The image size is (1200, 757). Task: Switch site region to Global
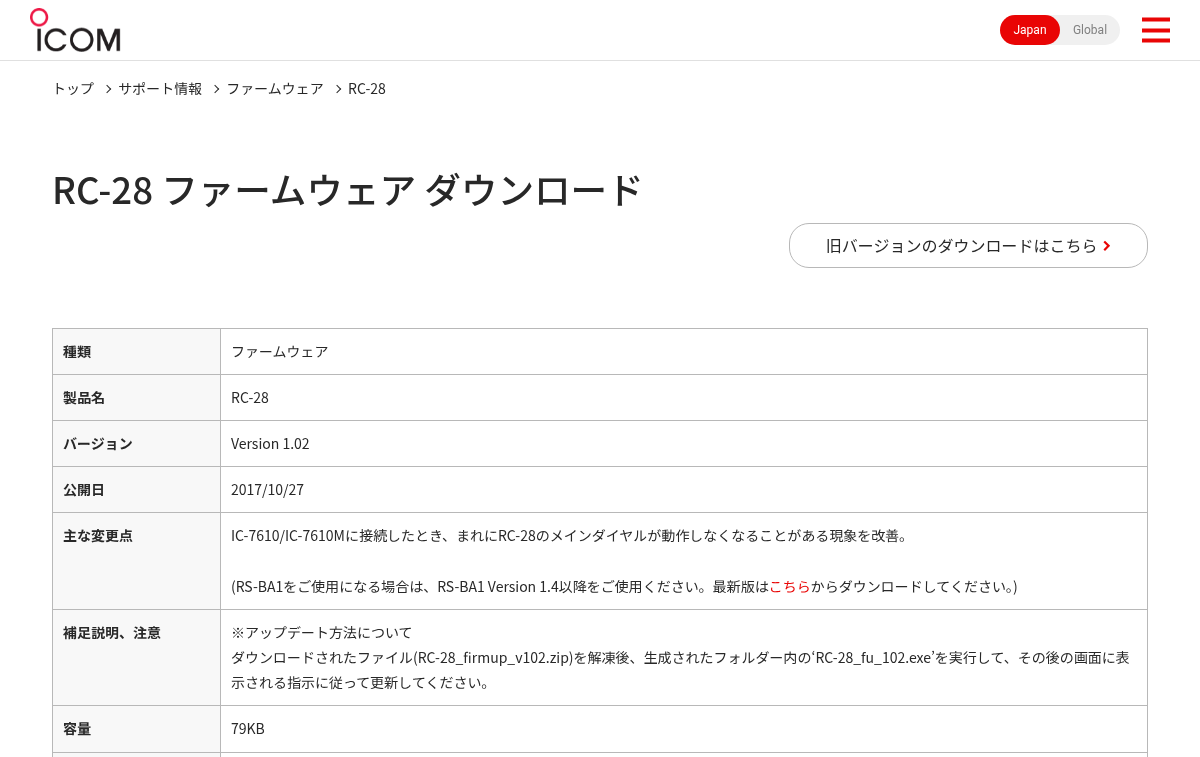tap(1090, 30)
